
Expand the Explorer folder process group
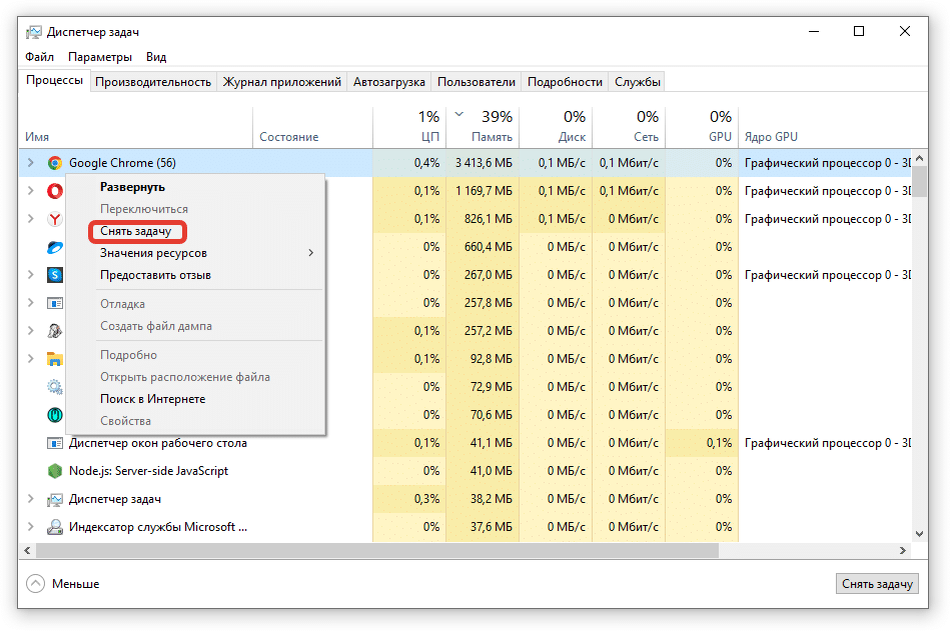[x=30, y=359]
